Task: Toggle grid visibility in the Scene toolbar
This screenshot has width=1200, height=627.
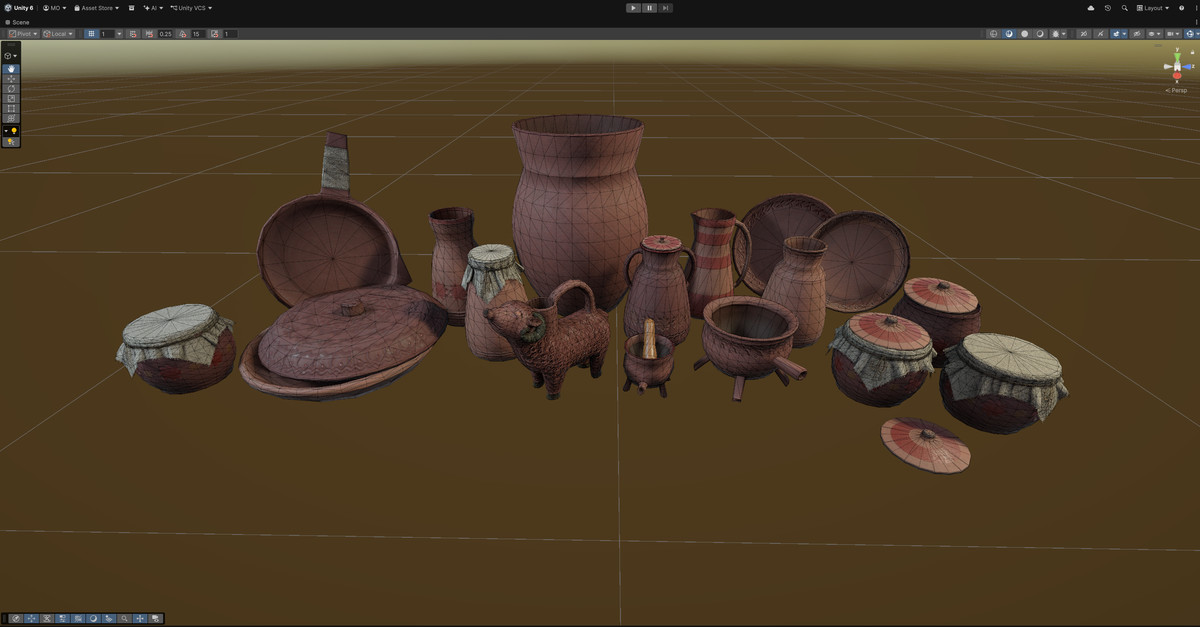Action: click(x=91, y=34)
